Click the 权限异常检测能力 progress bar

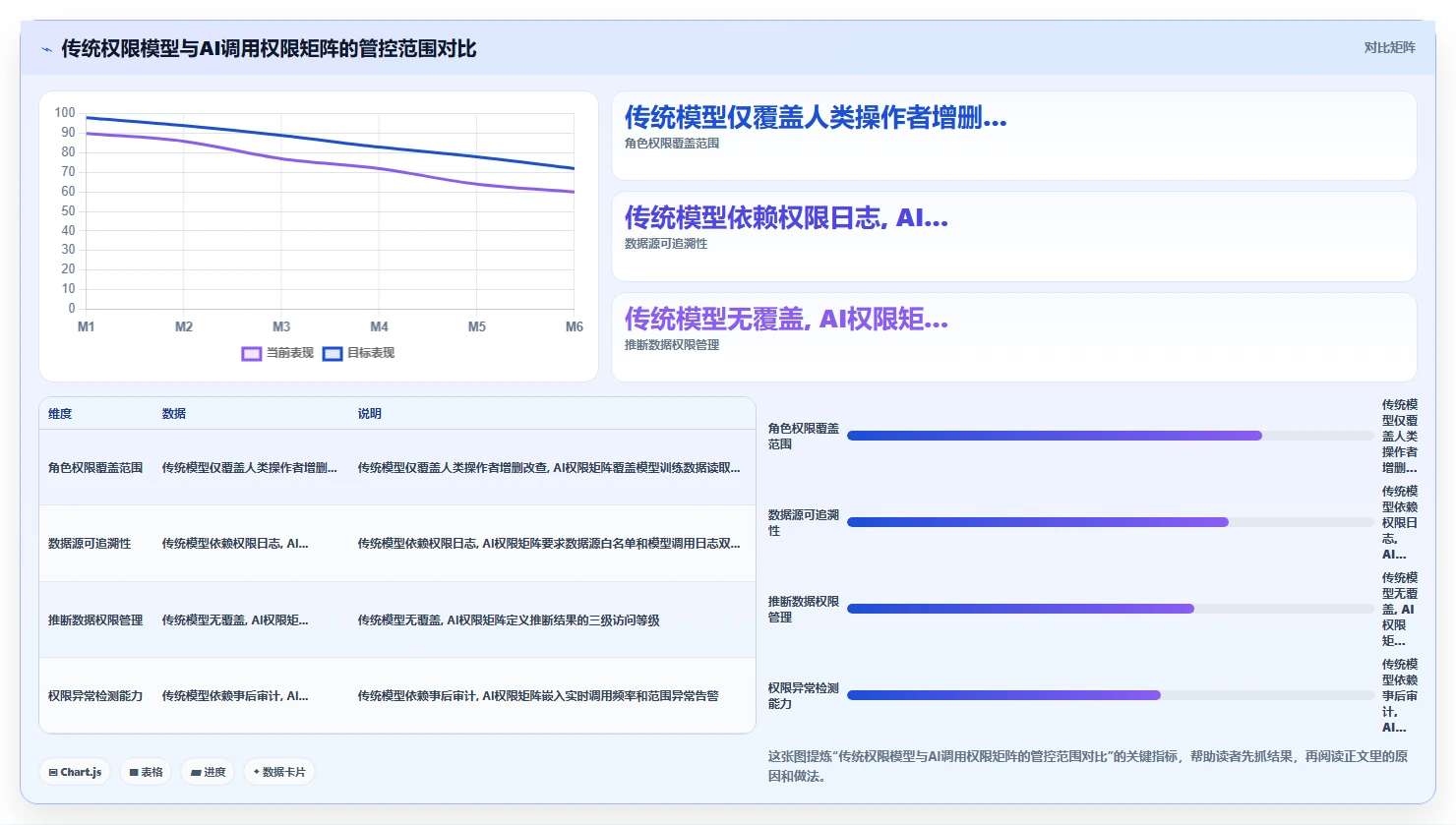[x=1110, y=695]
